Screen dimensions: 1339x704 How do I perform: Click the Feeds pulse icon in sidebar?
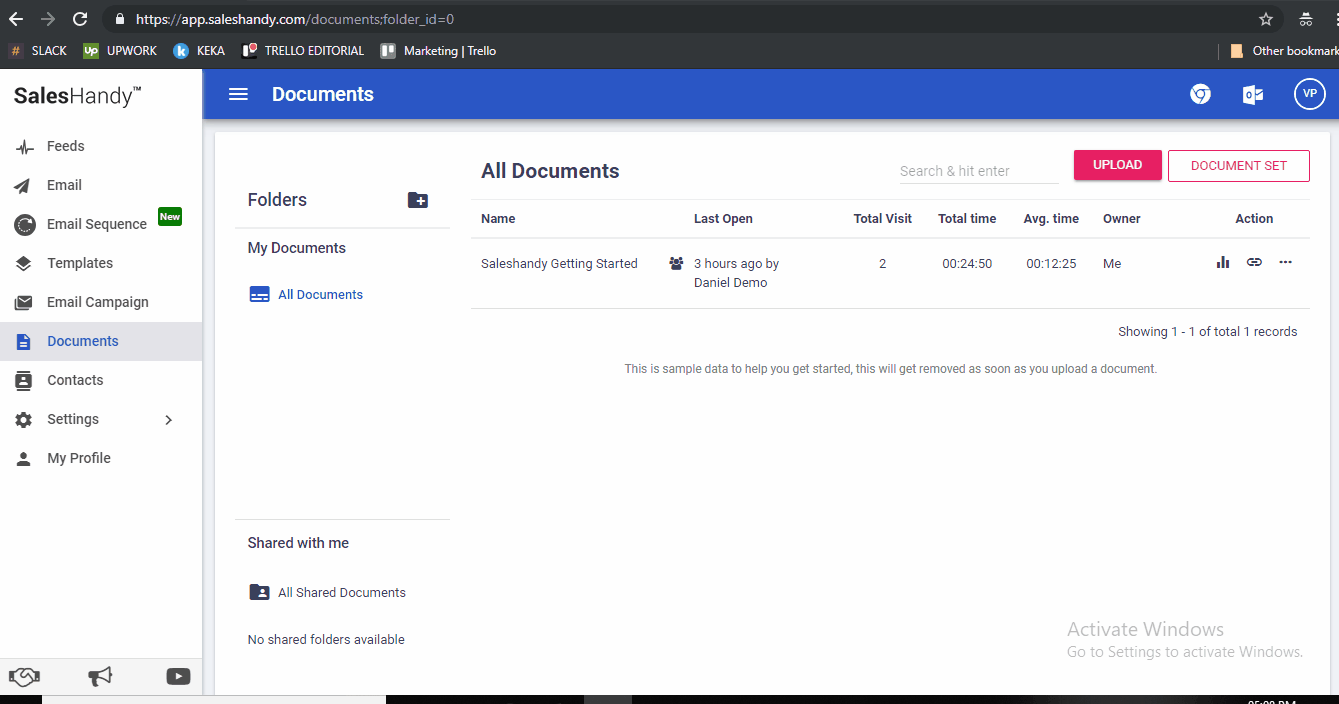(25, 147)
